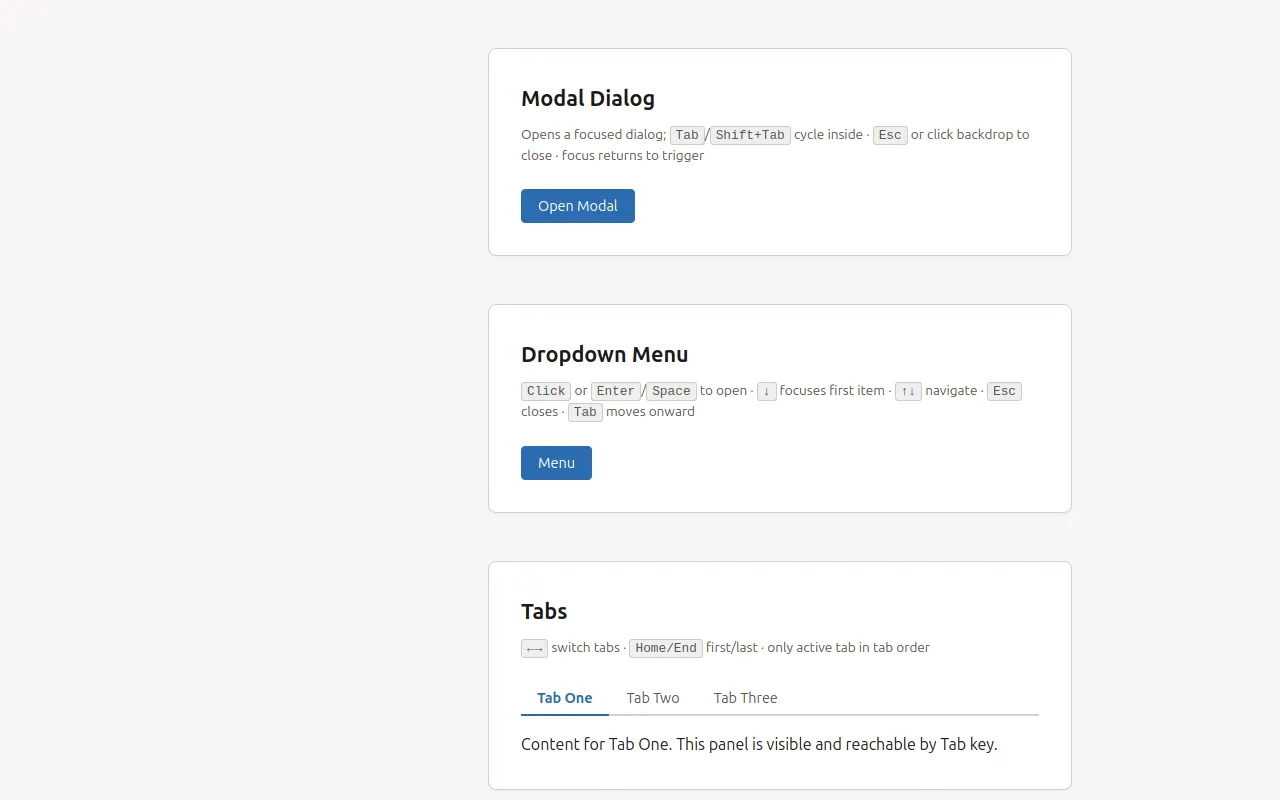This screenshot has height=800, width=1280.
Task: Click the Enter key label
Action: click(x=616, y=391)
